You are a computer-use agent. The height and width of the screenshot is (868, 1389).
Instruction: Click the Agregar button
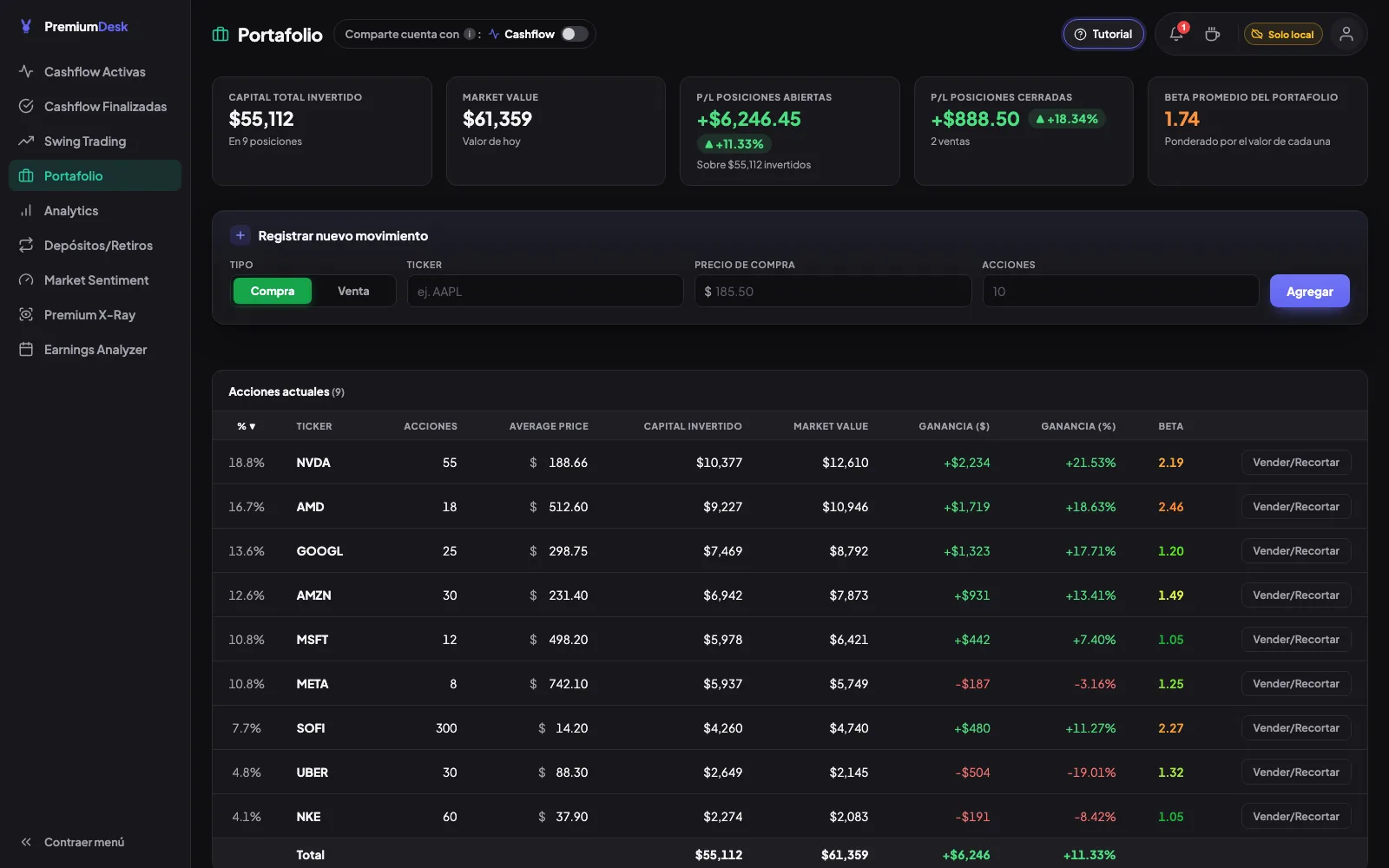(1309, 291)
